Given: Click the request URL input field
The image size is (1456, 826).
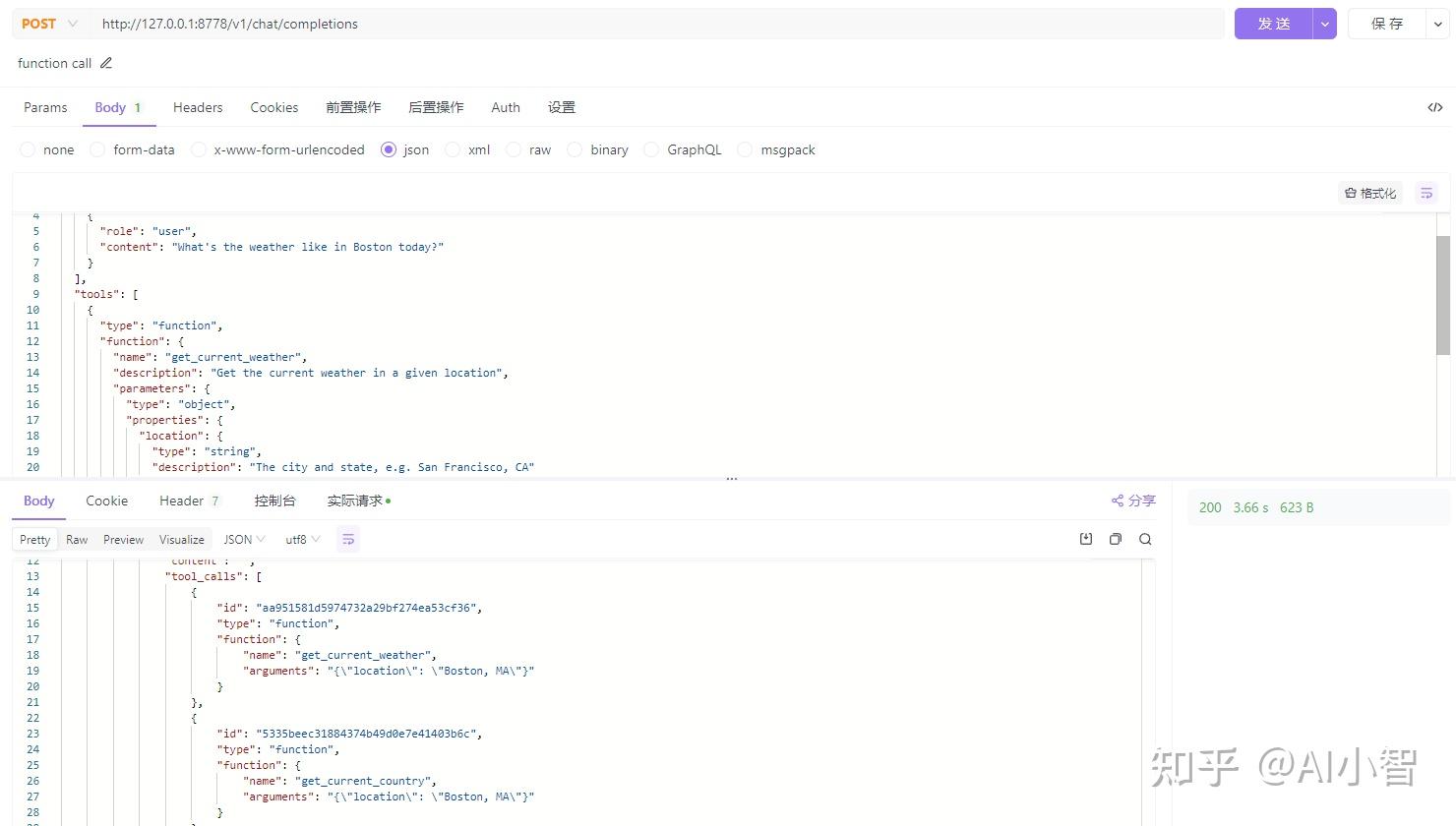Looking at the screenshot, I should point(657,24).
